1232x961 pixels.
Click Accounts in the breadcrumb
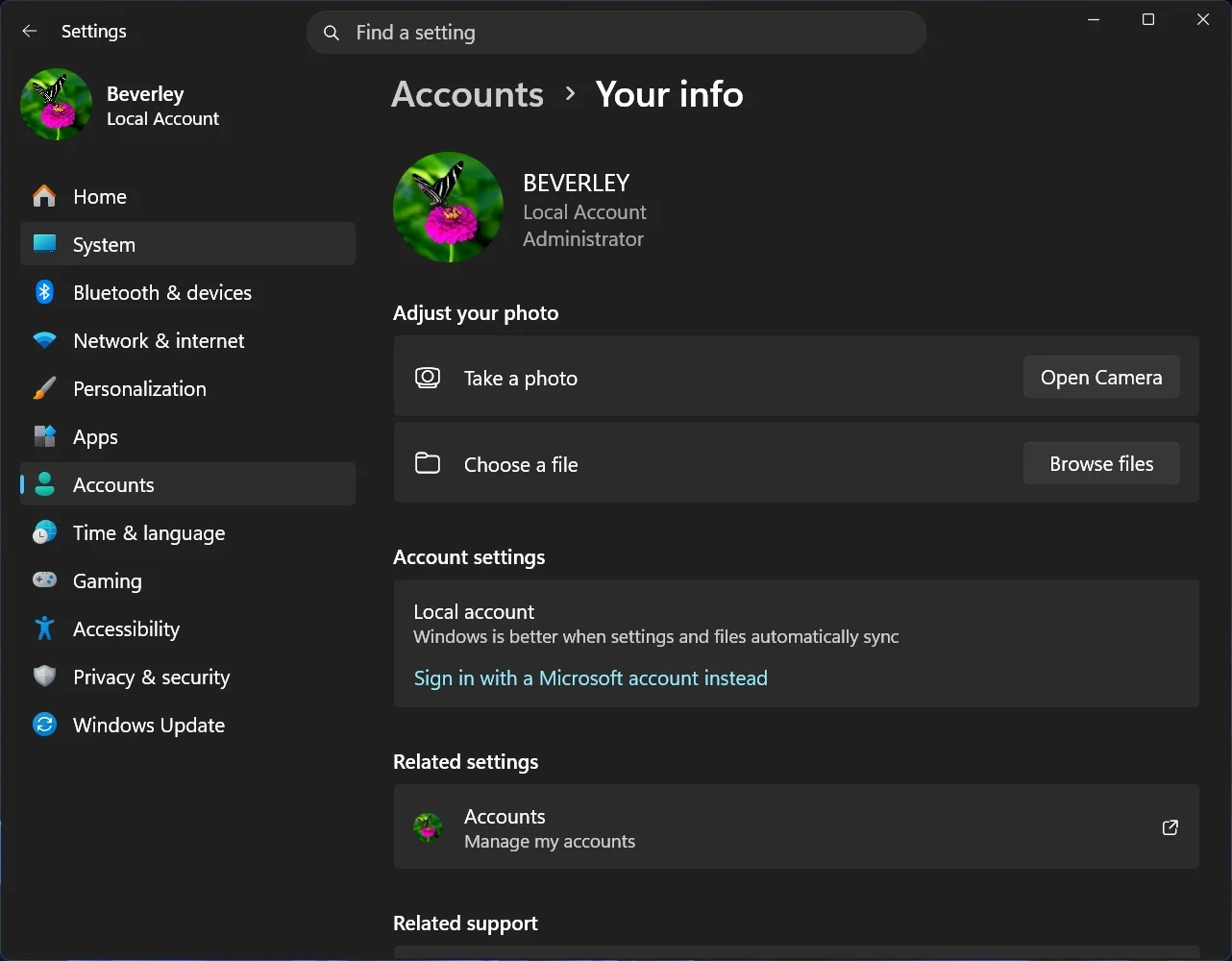click(x=467, y=94)
